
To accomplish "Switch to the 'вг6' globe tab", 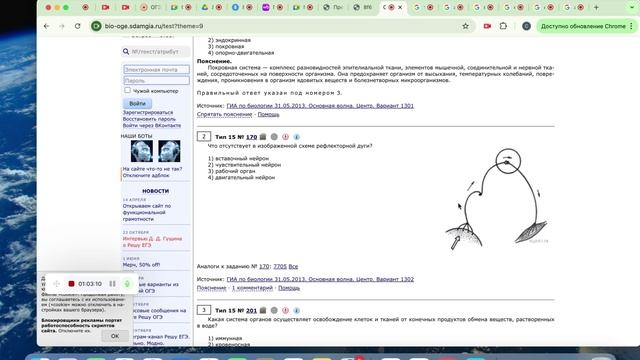I will (x=363, y=7).
